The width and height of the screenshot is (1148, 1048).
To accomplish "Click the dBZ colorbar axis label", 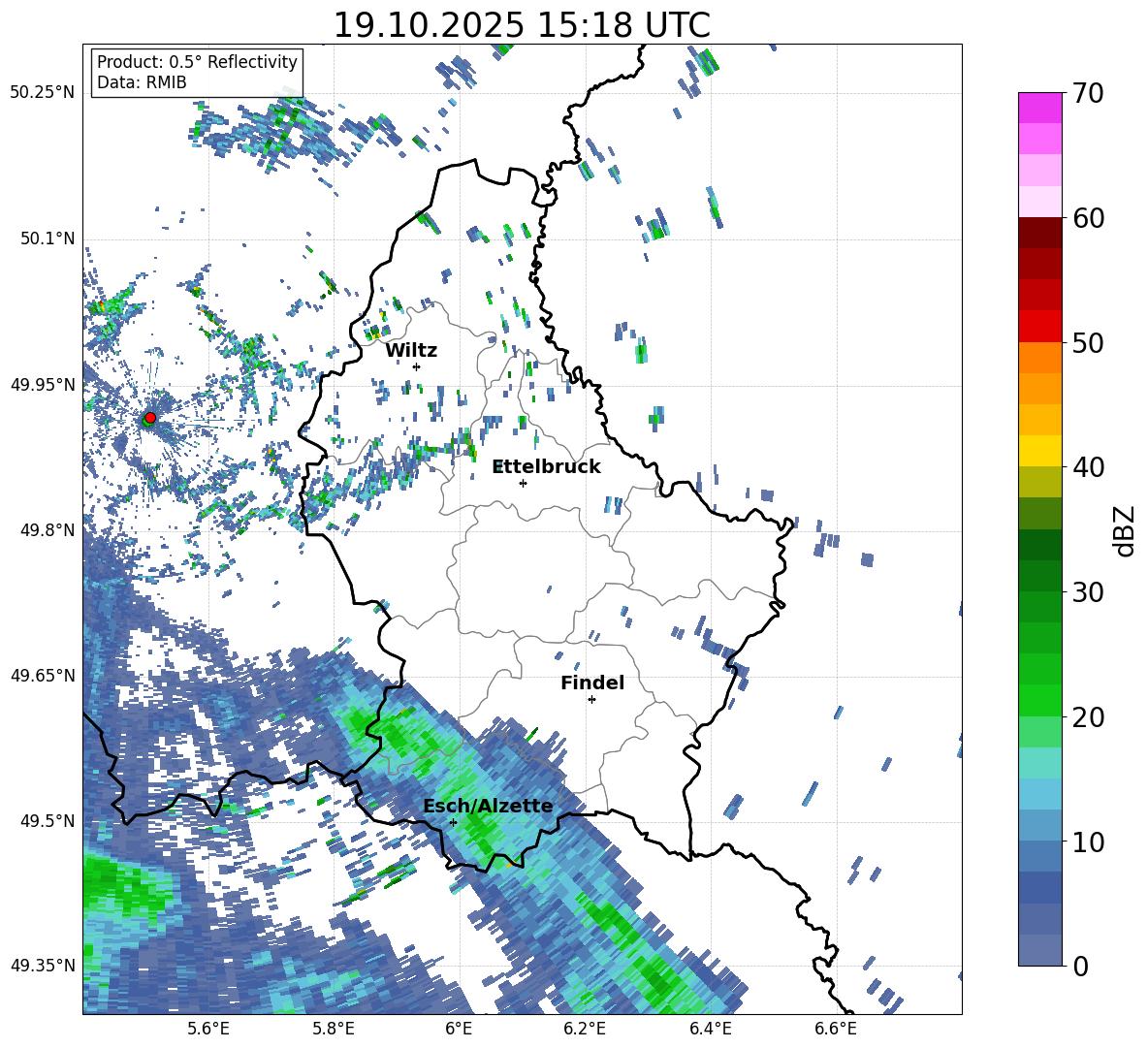I will tap(1126, 530).
